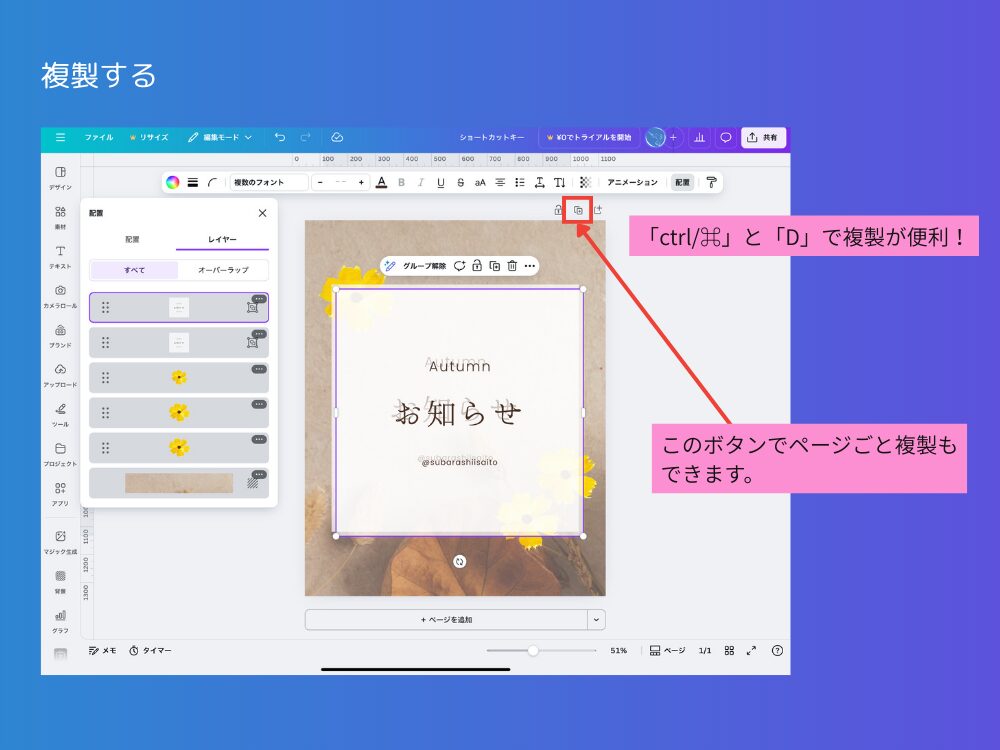Select the アップロード icon in the sidebar

point(60,376)
